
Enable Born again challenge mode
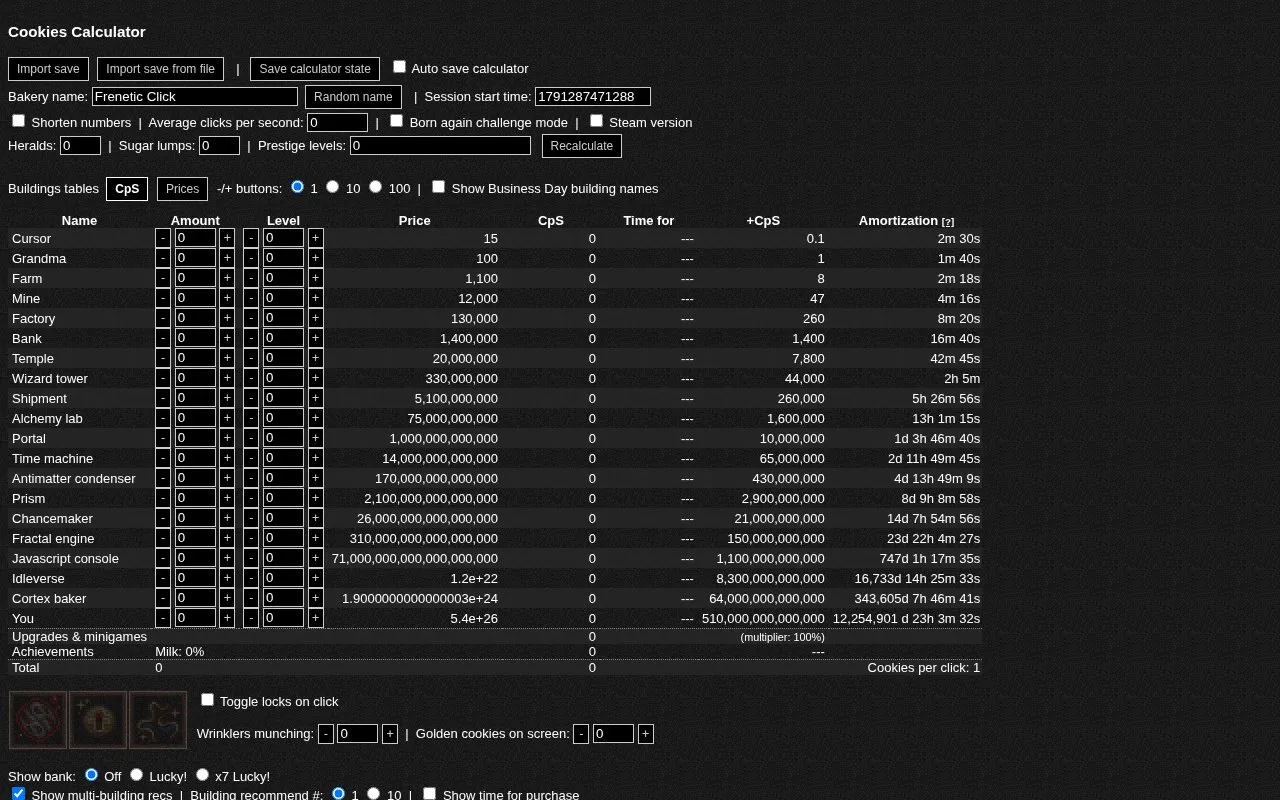pos(397,121)
